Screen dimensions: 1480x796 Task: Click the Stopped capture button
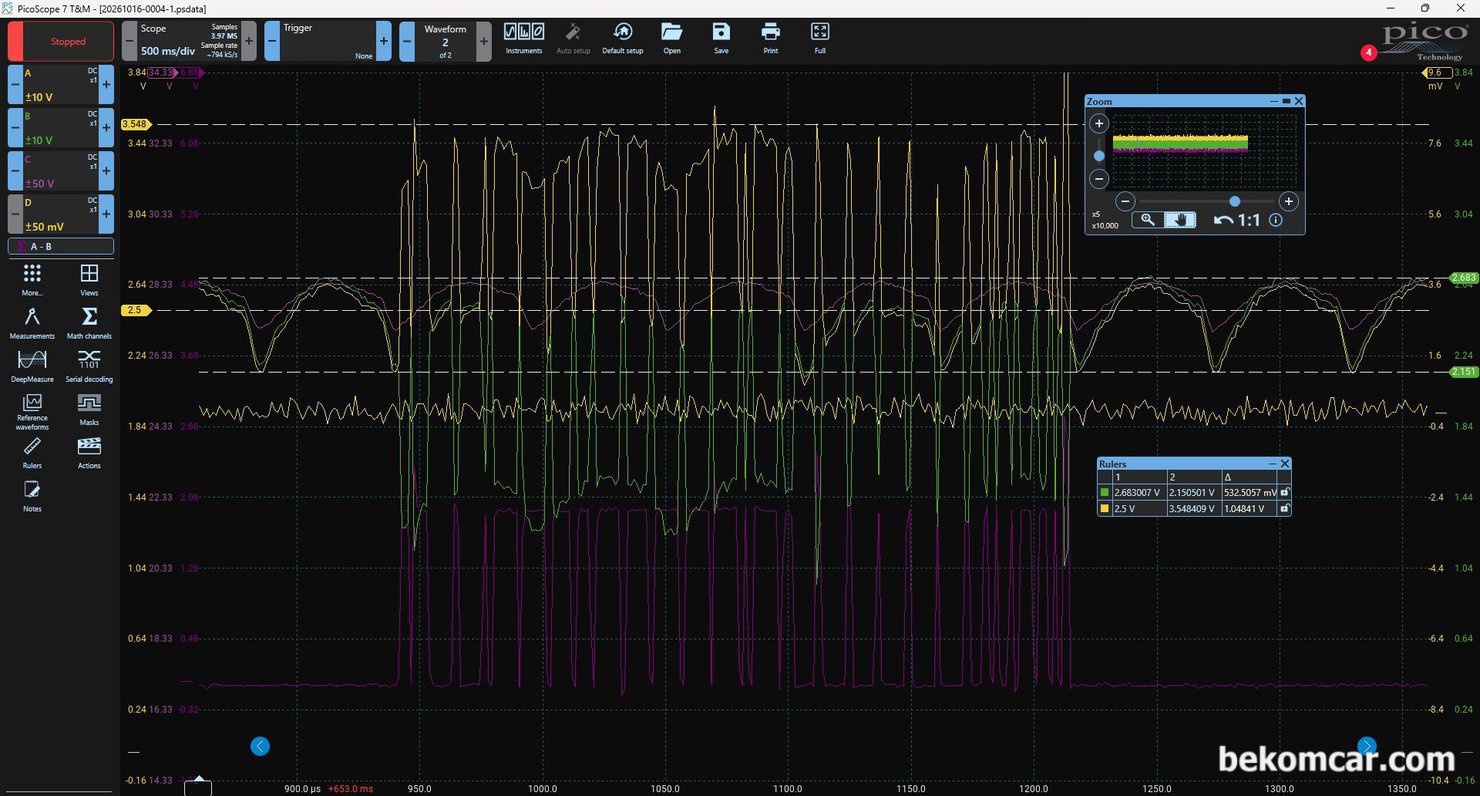point(61,42)
